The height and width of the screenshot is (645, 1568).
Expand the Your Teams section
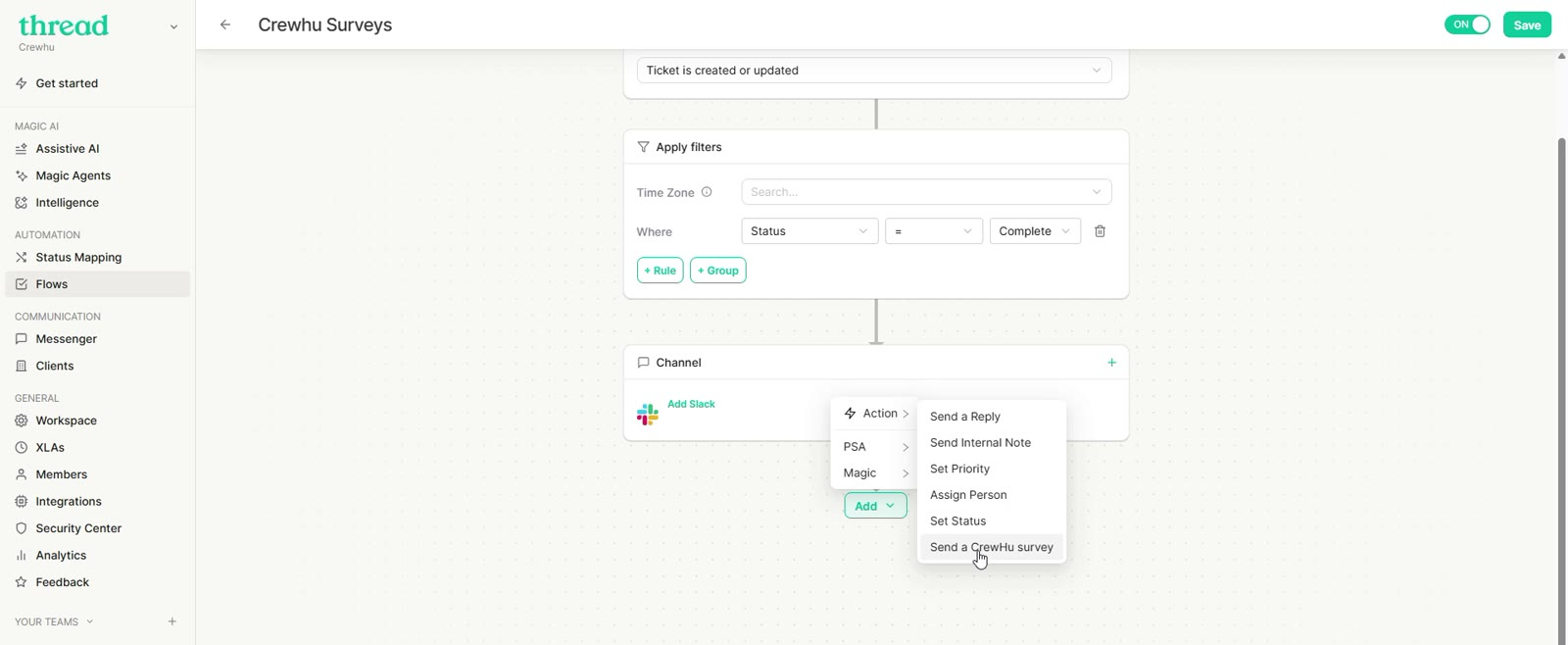[54, 621]
